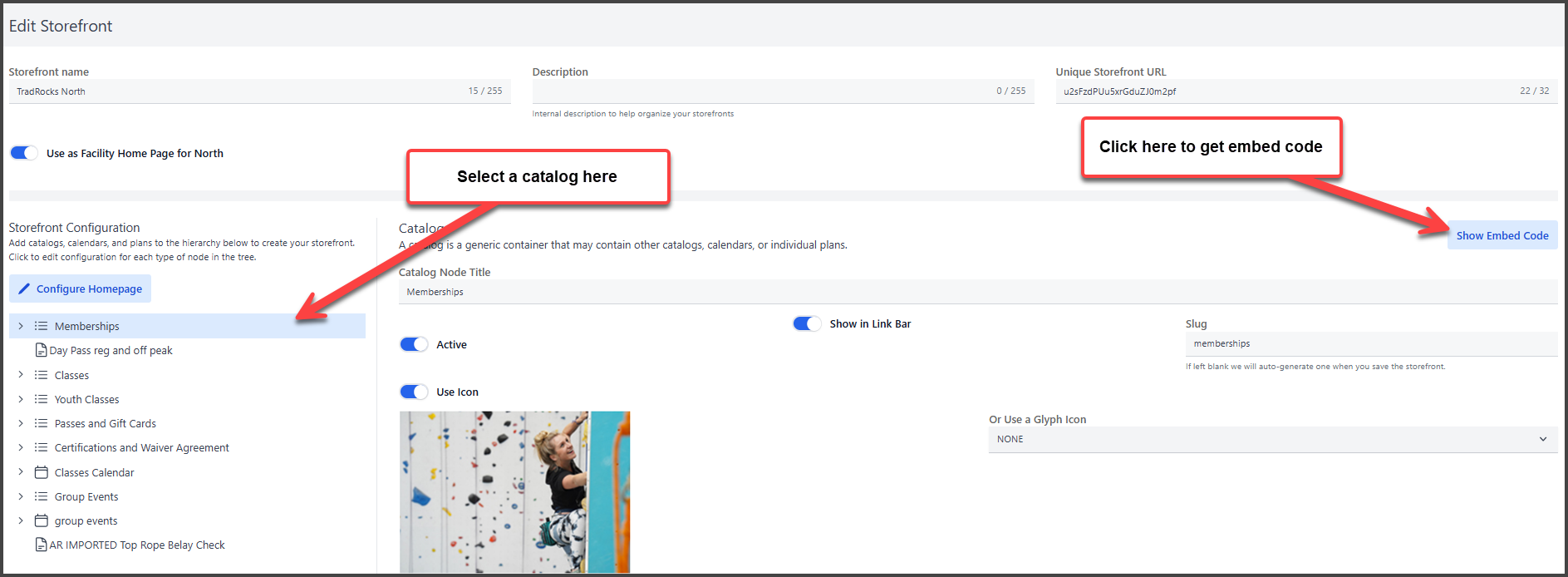1568x577 pixels.
Task: Click list icon beside Passes and Gift Cards
Action: pyautogui.click(x=41, y=423)
